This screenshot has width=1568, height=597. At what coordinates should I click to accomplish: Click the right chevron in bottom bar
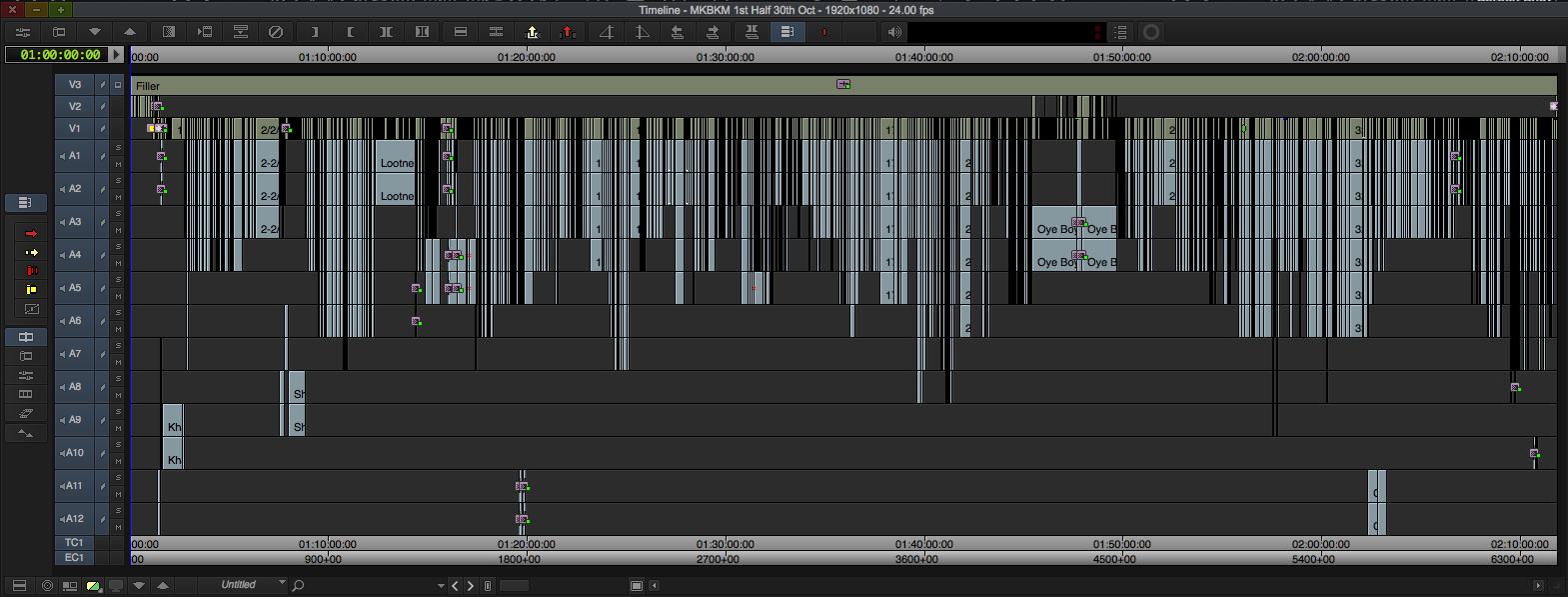471,586
